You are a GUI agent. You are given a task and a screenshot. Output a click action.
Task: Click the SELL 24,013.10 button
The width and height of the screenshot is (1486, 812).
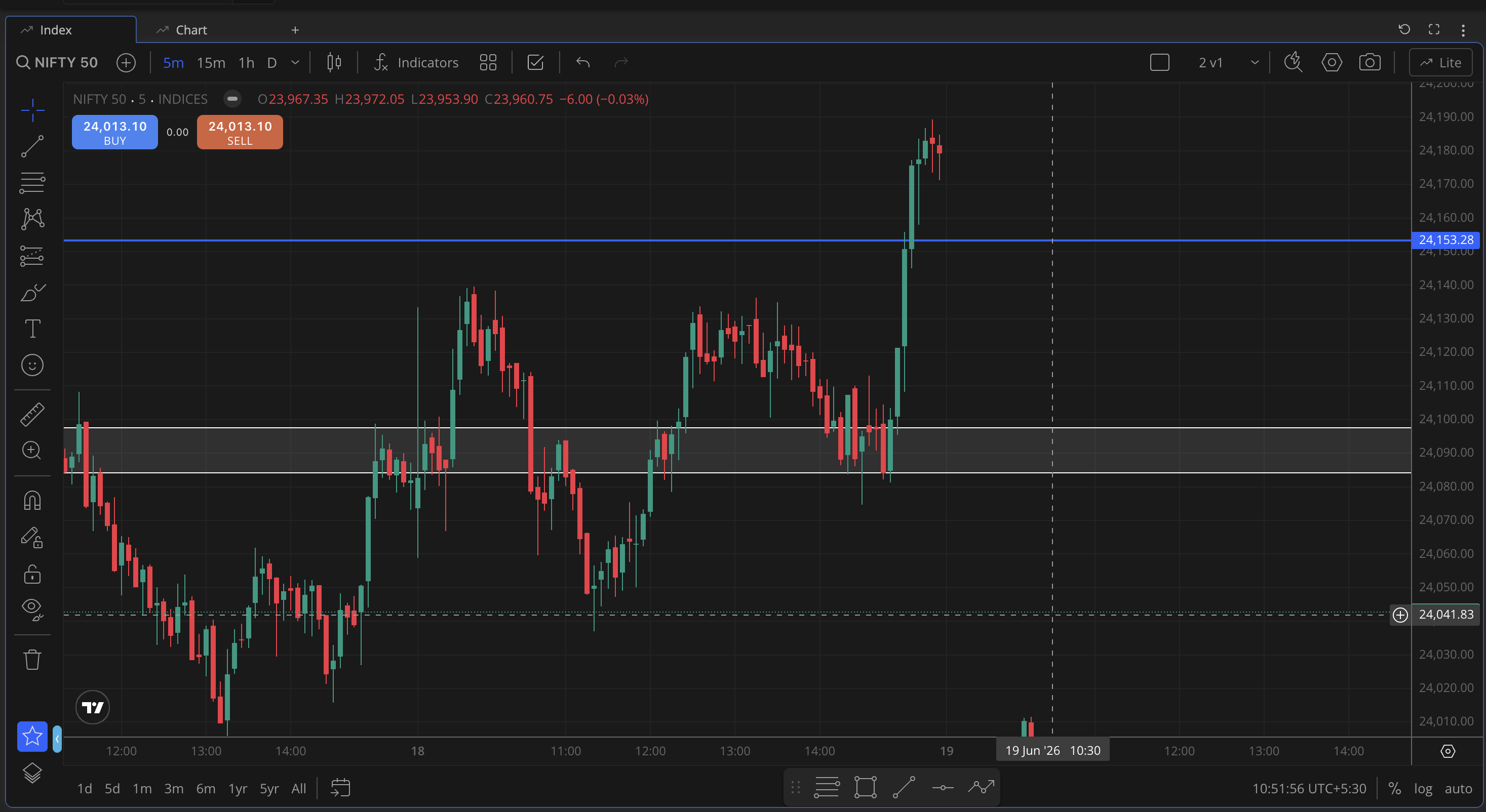[240, 132]
